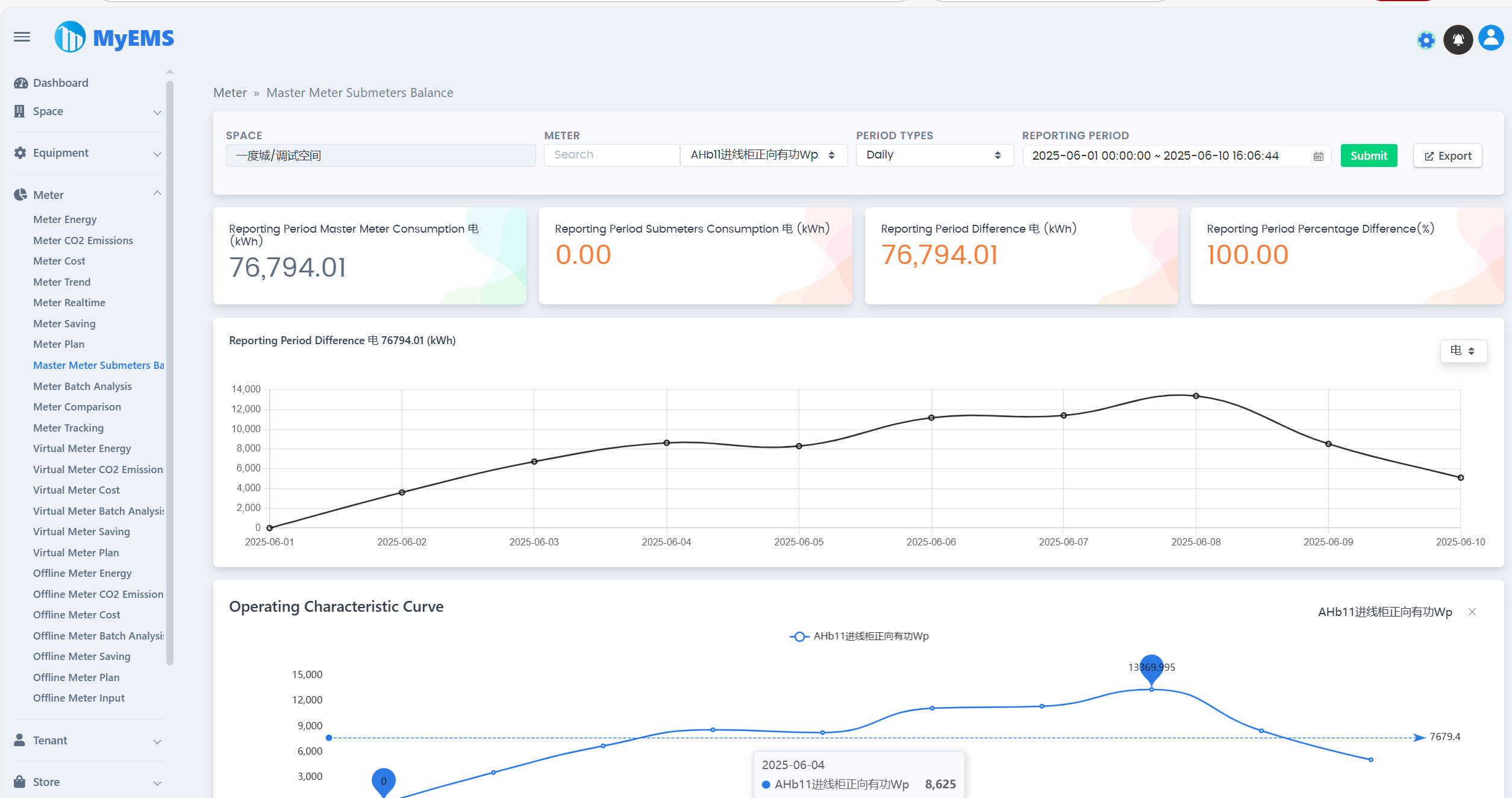Go to Meter Batch Analysis
The width and height of the screenshot is (1512, 798).
pyautogui.click(x=82, y=386)
